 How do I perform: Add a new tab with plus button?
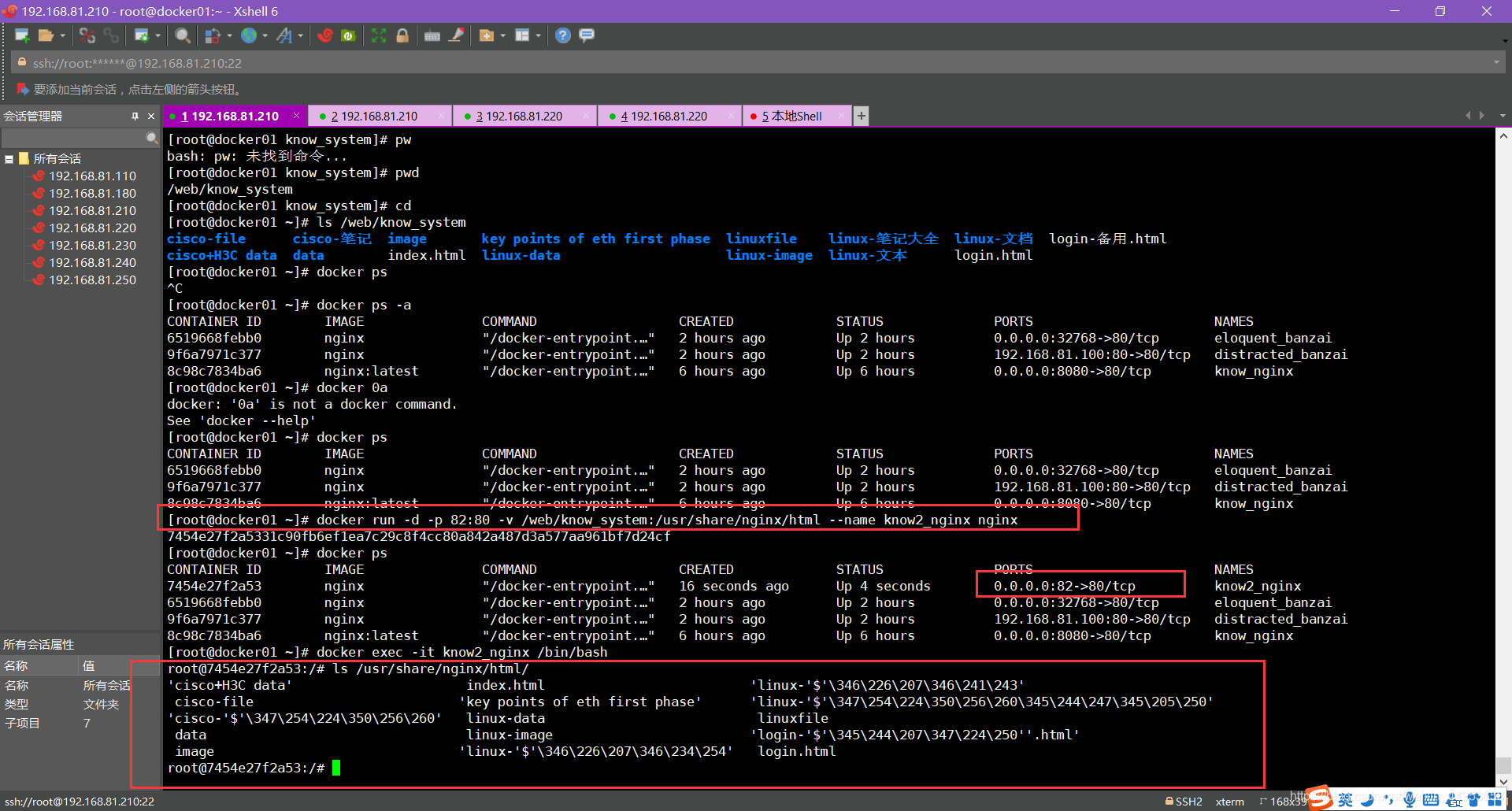coord(862,116)
